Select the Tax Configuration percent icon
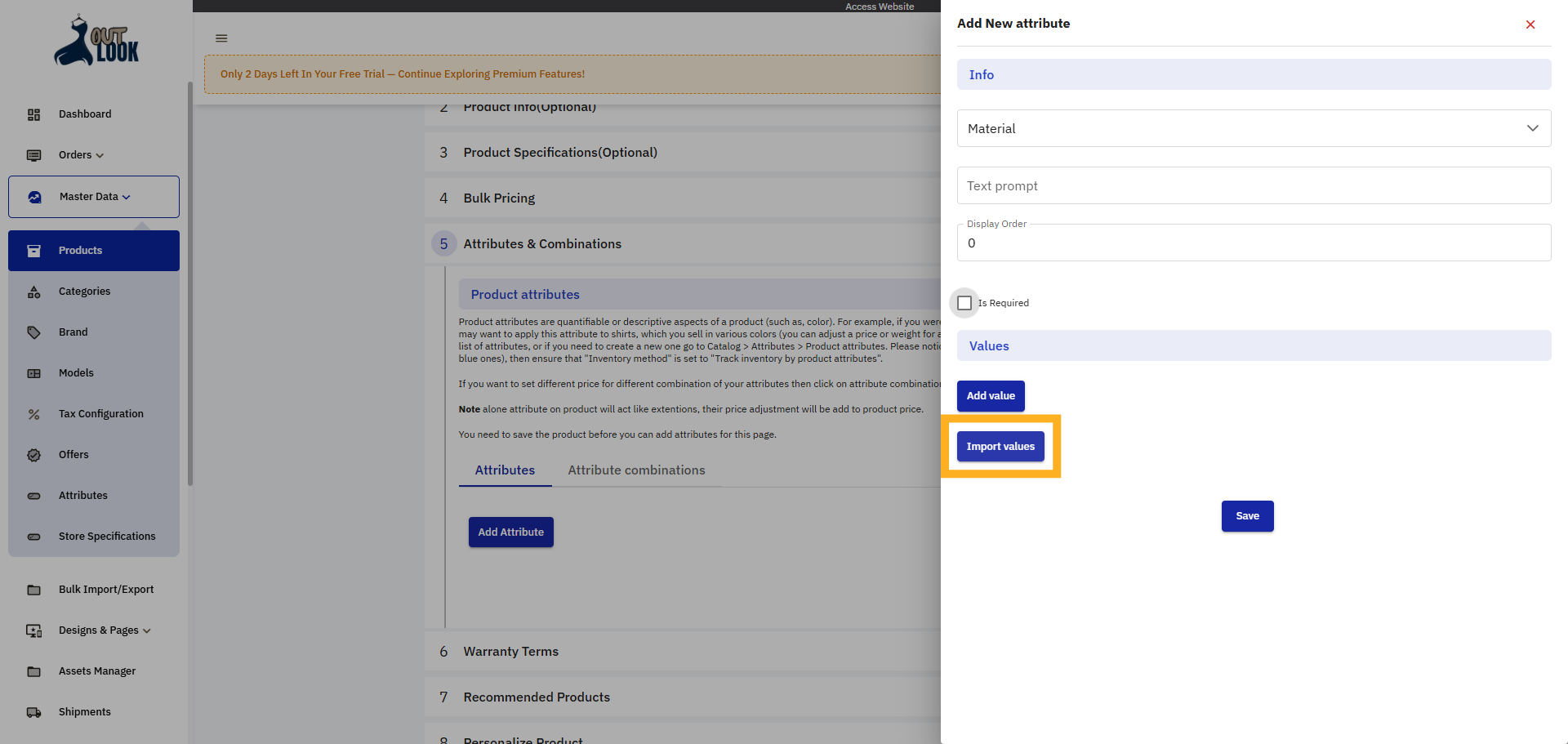 click(33, 413)
